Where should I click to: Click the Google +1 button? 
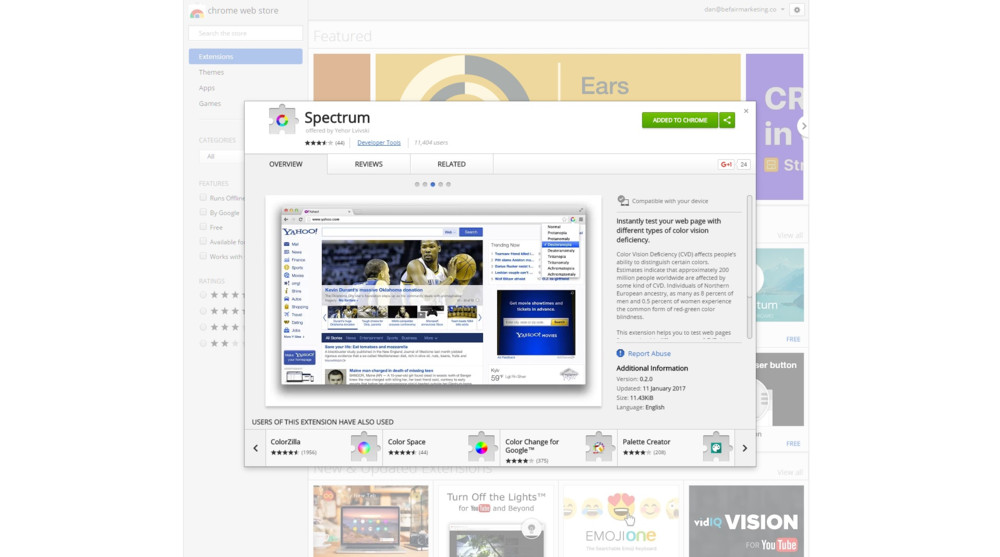click(726, 165)
